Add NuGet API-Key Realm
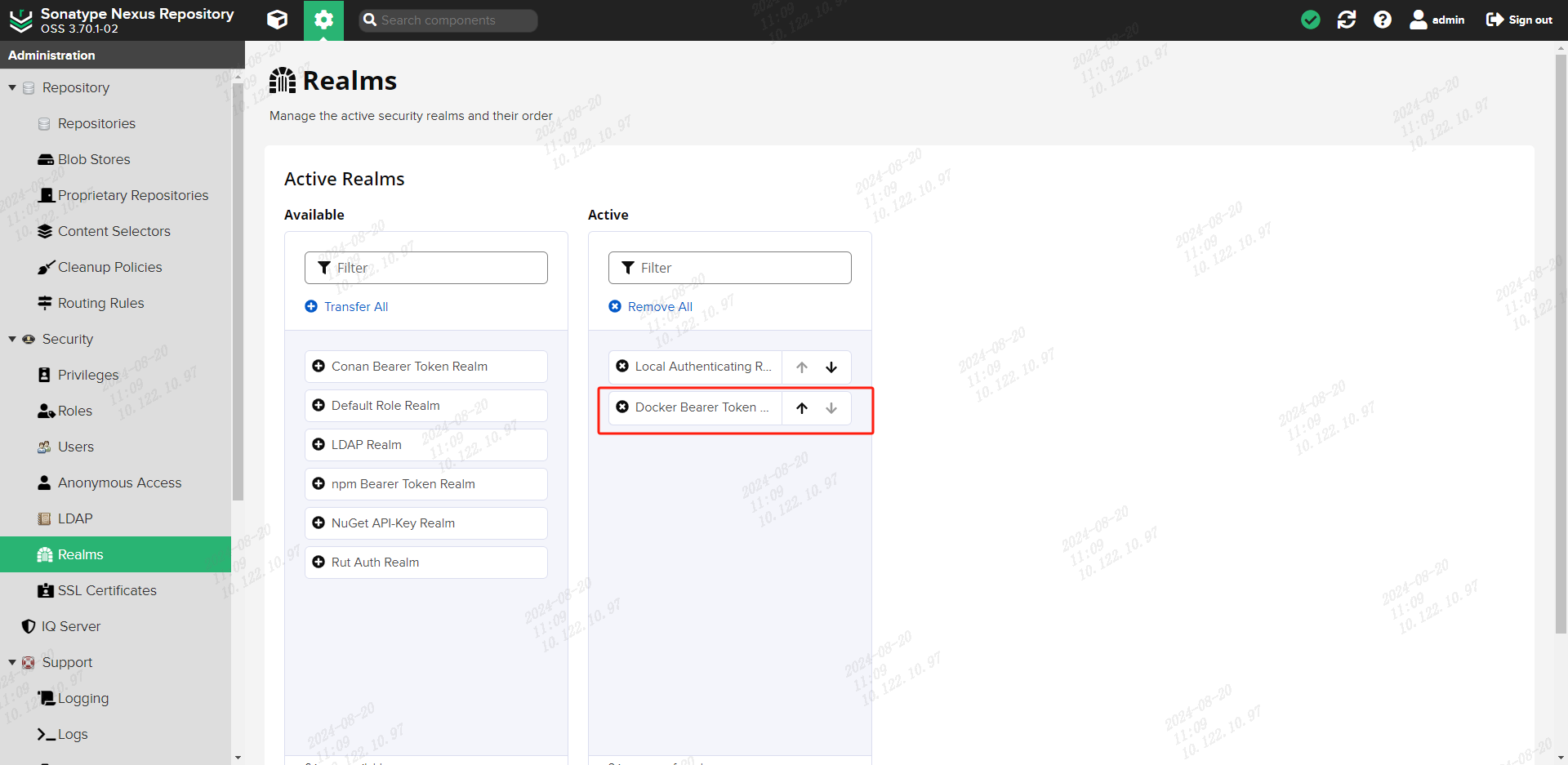The height and width of the screenshot is (765, 1568). click(x=426, y=523)
